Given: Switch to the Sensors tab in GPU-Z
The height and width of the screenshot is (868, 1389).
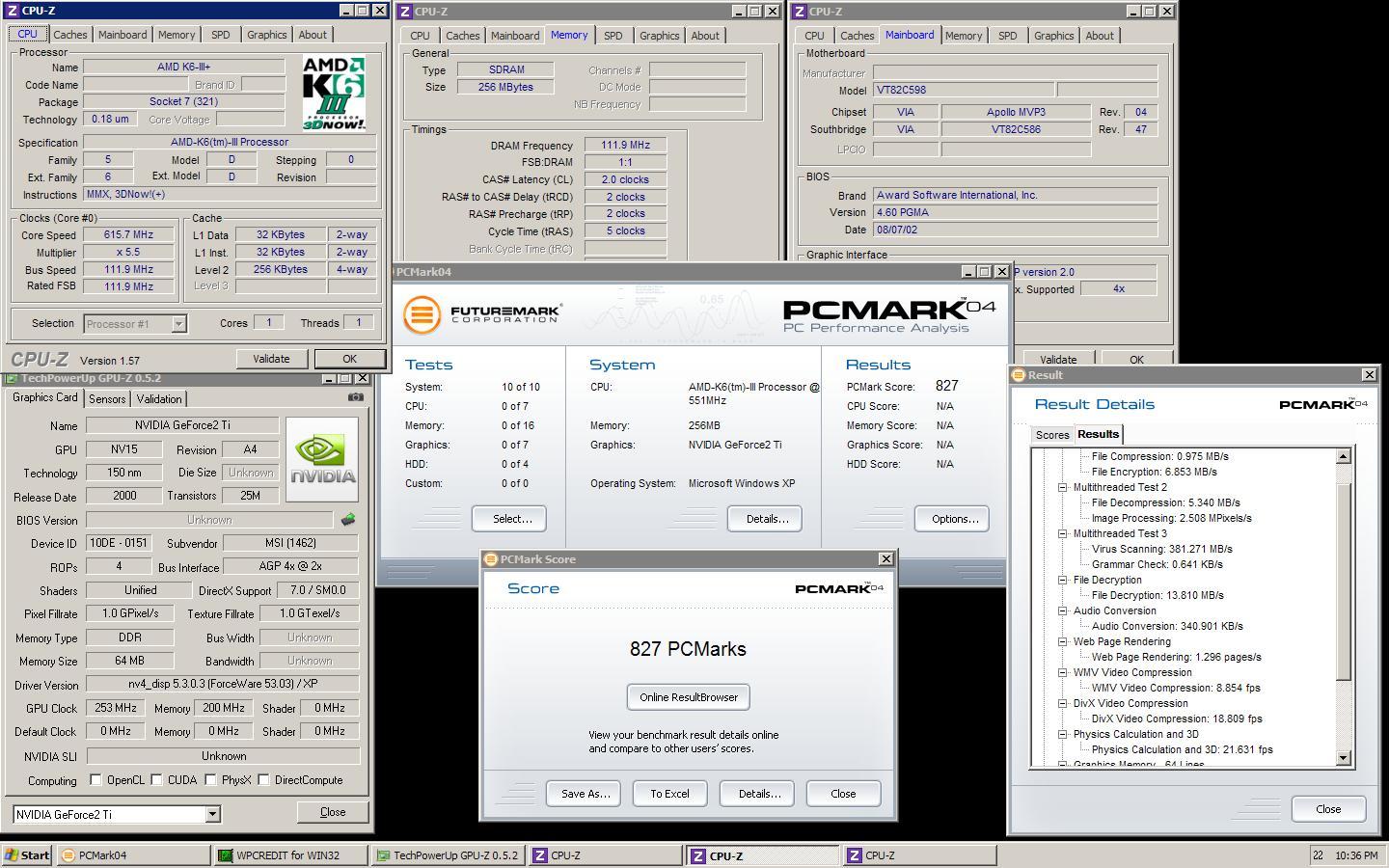Looking at the screenshot, I should [107, 399].
